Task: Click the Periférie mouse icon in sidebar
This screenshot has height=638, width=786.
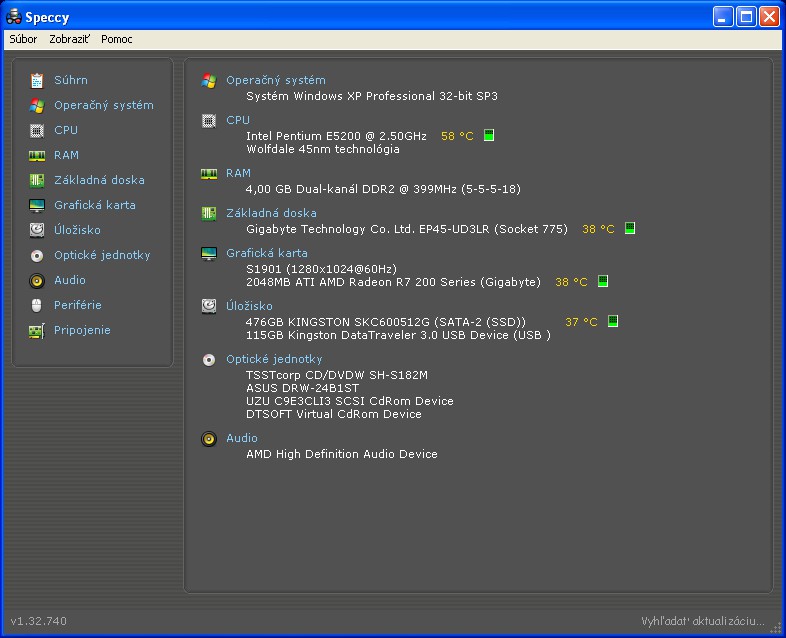Action: [x=37, y=305]
